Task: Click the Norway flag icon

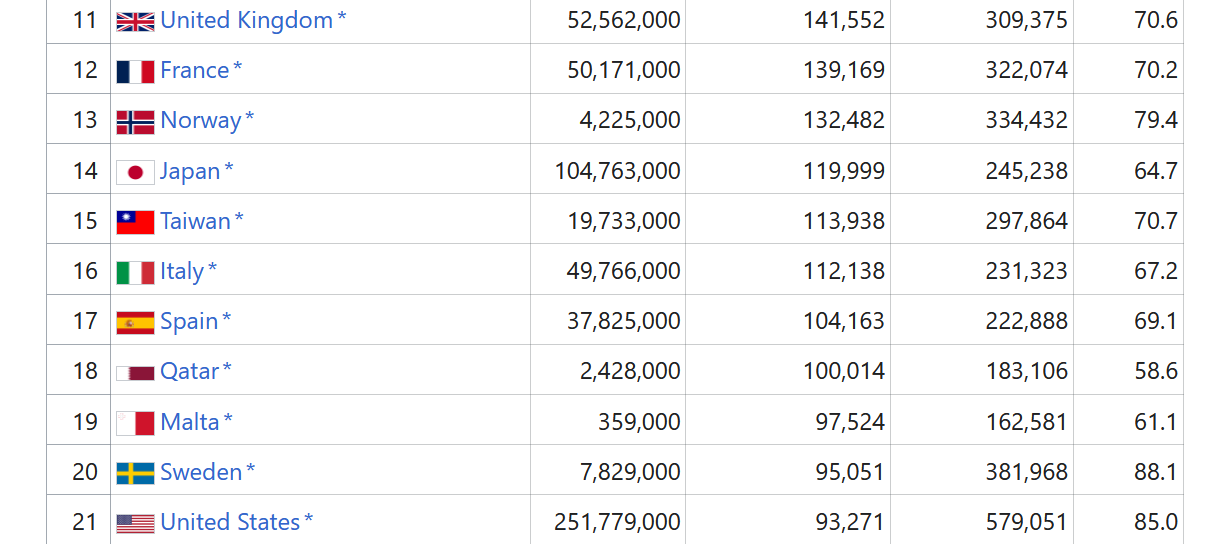Action: point(135,122)
